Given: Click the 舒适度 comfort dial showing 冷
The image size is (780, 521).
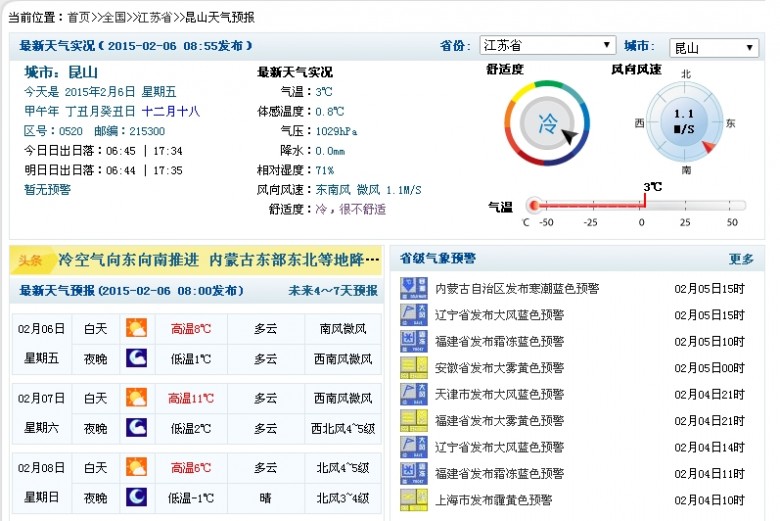Looking at the screenshot, I should click(547, 124).
